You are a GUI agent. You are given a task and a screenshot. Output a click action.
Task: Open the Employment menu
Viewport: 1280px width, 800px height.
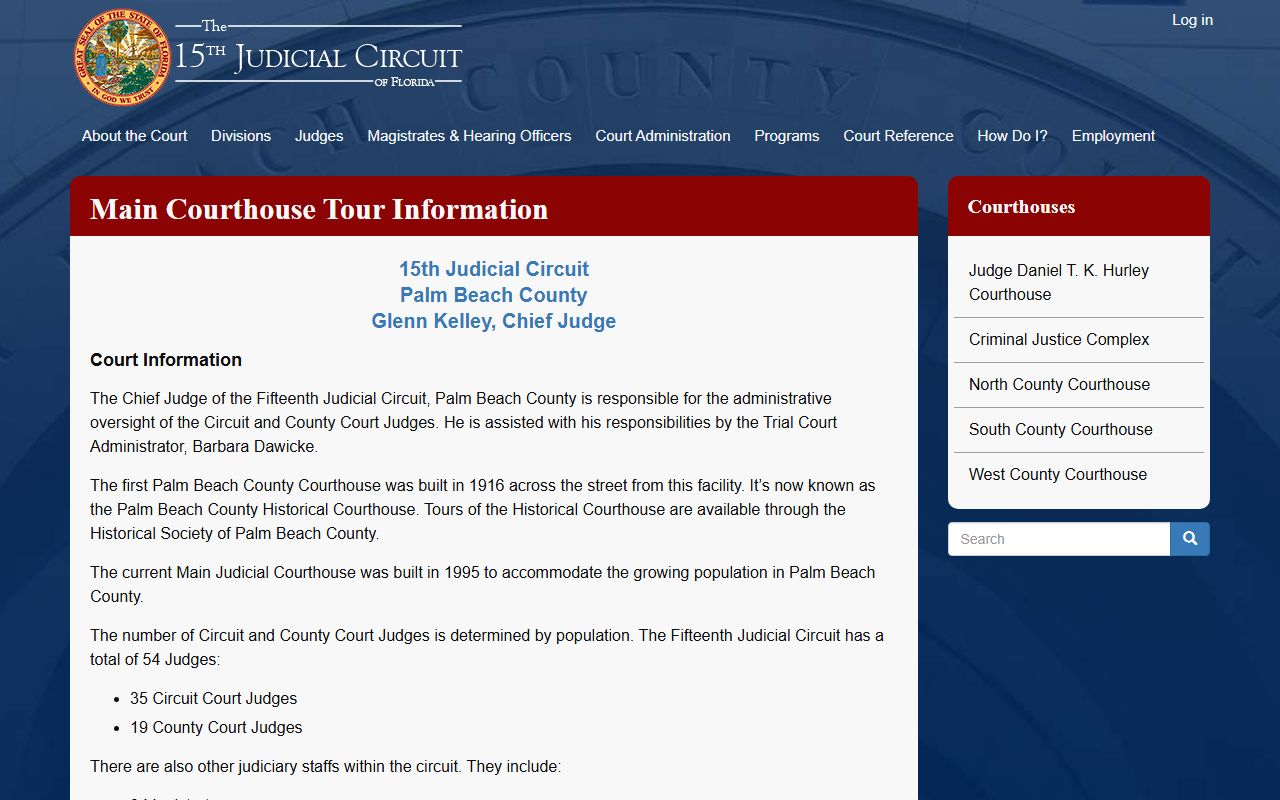click(1113, 136)
